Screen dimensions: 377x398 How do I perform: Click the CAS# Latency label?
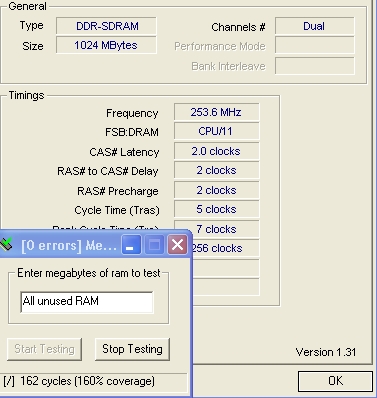pyautogui.click(x=124, y=152)
